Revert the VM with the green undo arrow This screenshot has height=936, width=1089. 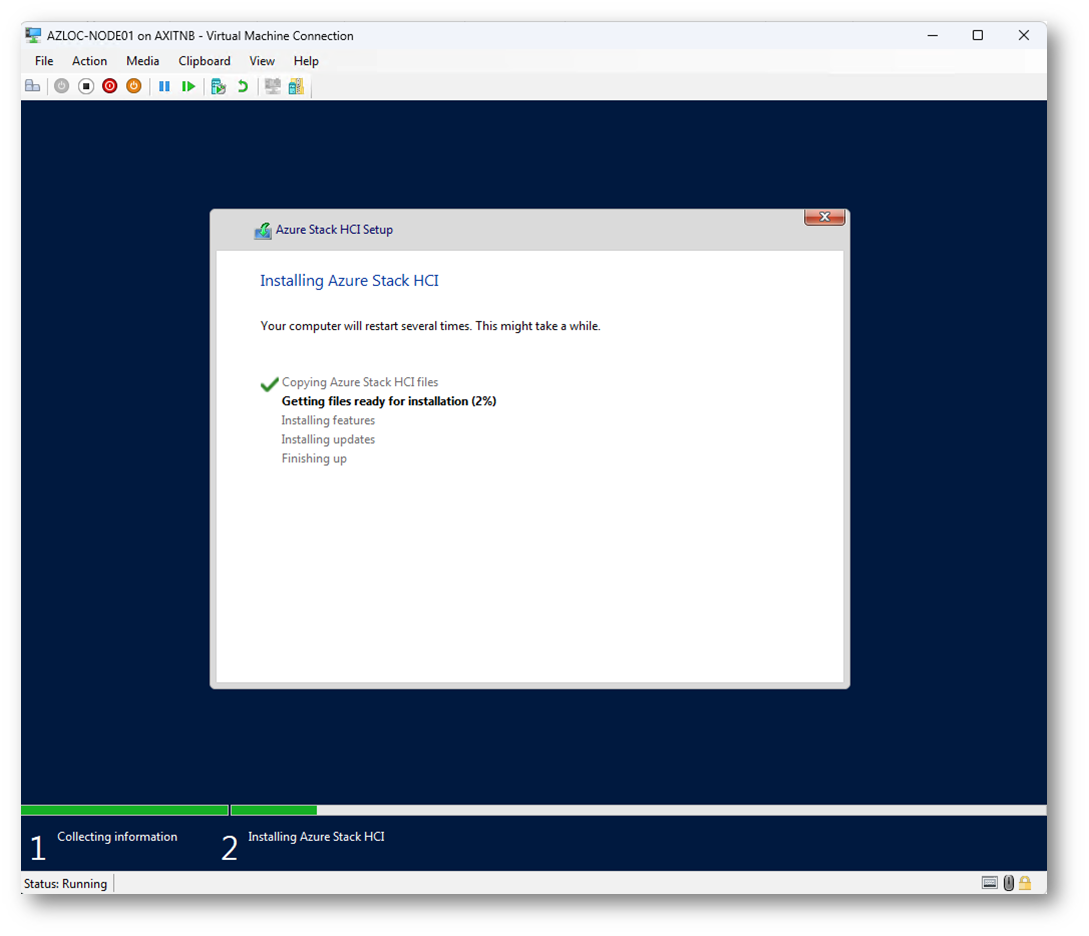tap(242, 87)
